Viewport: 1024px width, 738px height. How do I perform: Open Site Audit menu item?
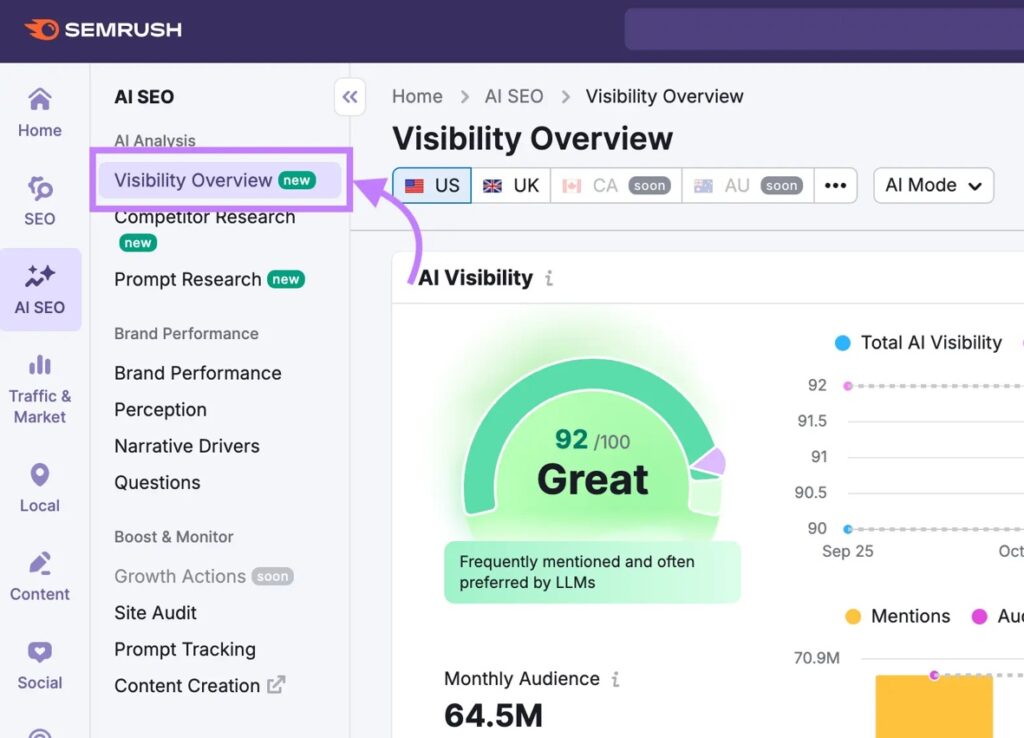tap(155, 613)
